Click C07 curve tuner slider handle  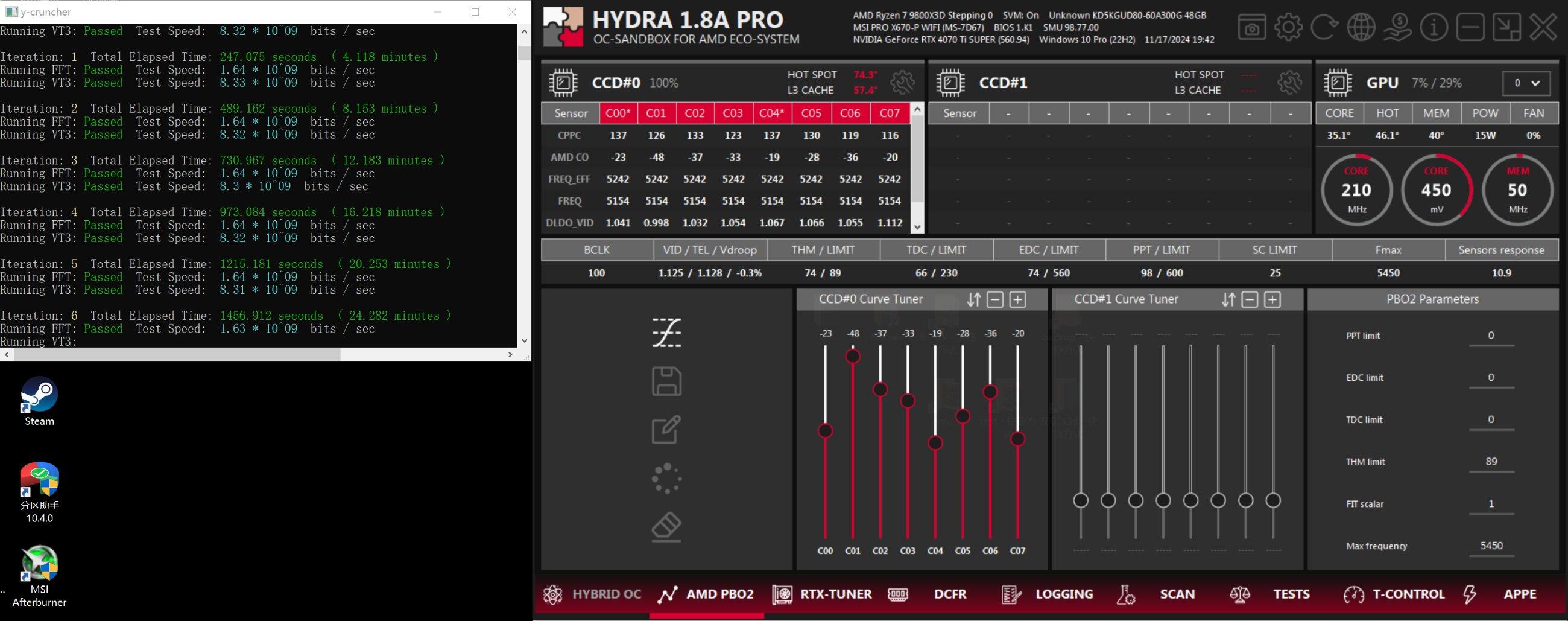click(x=1018, y=439)
